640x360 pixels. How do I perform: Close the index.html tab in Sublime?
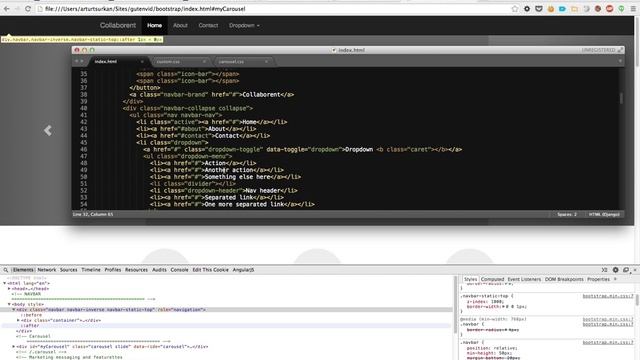pyautogui.click(x=142, y=62)
